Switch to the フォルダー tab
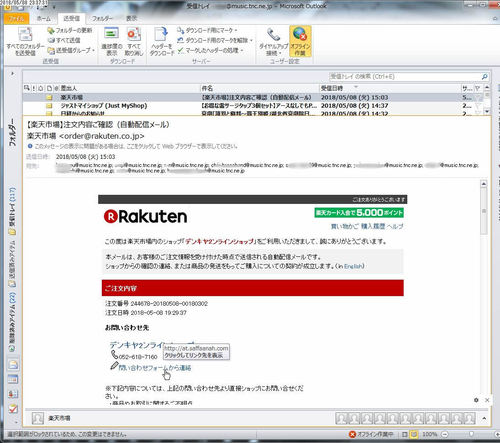The height and width of the screenshot is (443, 500). coord(102,19)
